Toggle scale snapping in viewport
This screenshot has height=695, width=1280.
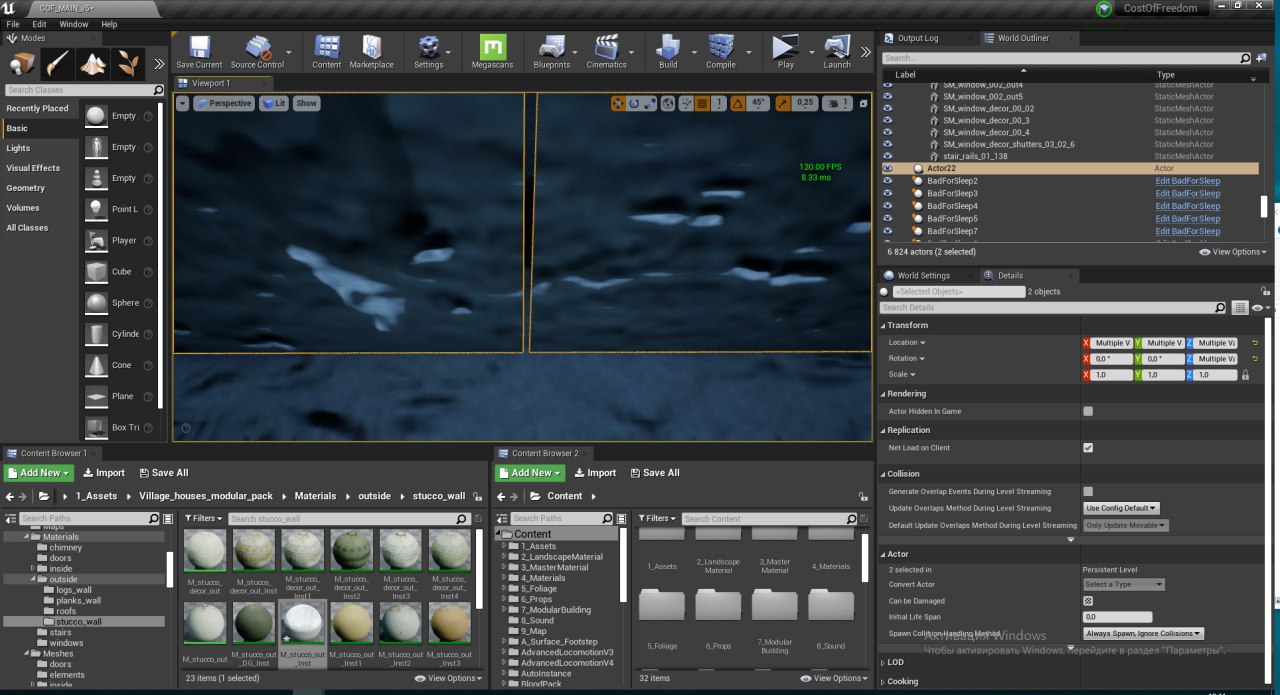pyautogui.click(x=783, y=103)
